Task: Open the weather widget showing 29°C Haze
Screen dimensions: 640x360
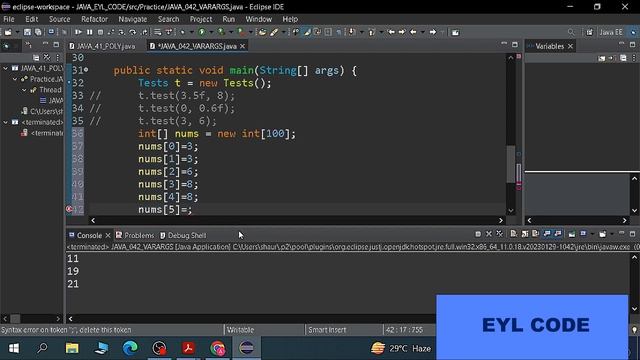Action: [x=401, y=348]
